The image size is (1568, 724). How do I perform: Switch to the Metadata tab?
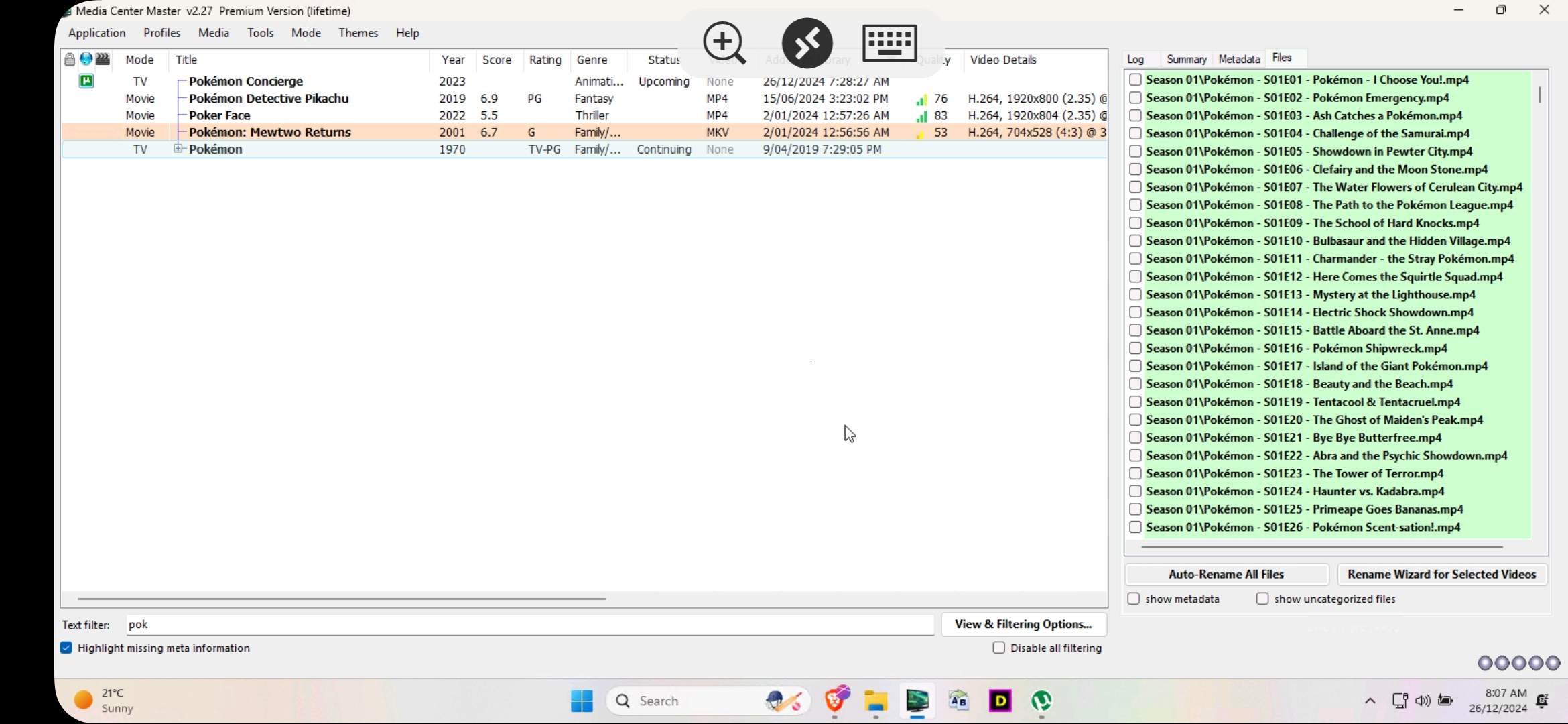coord(1239,59)
